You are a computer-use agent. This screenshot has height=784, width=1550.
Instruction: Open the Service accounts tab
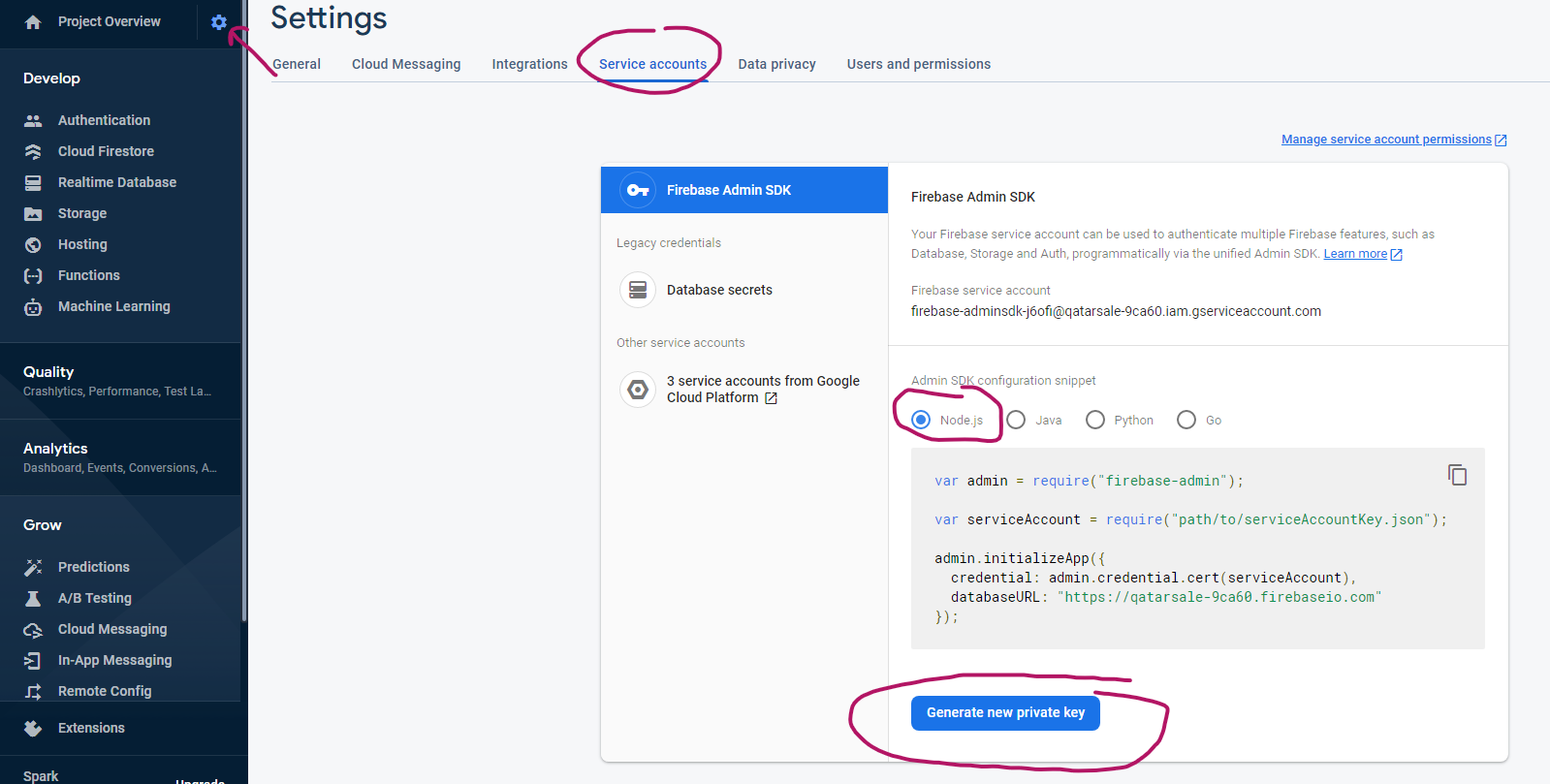(x=652, y=64)
